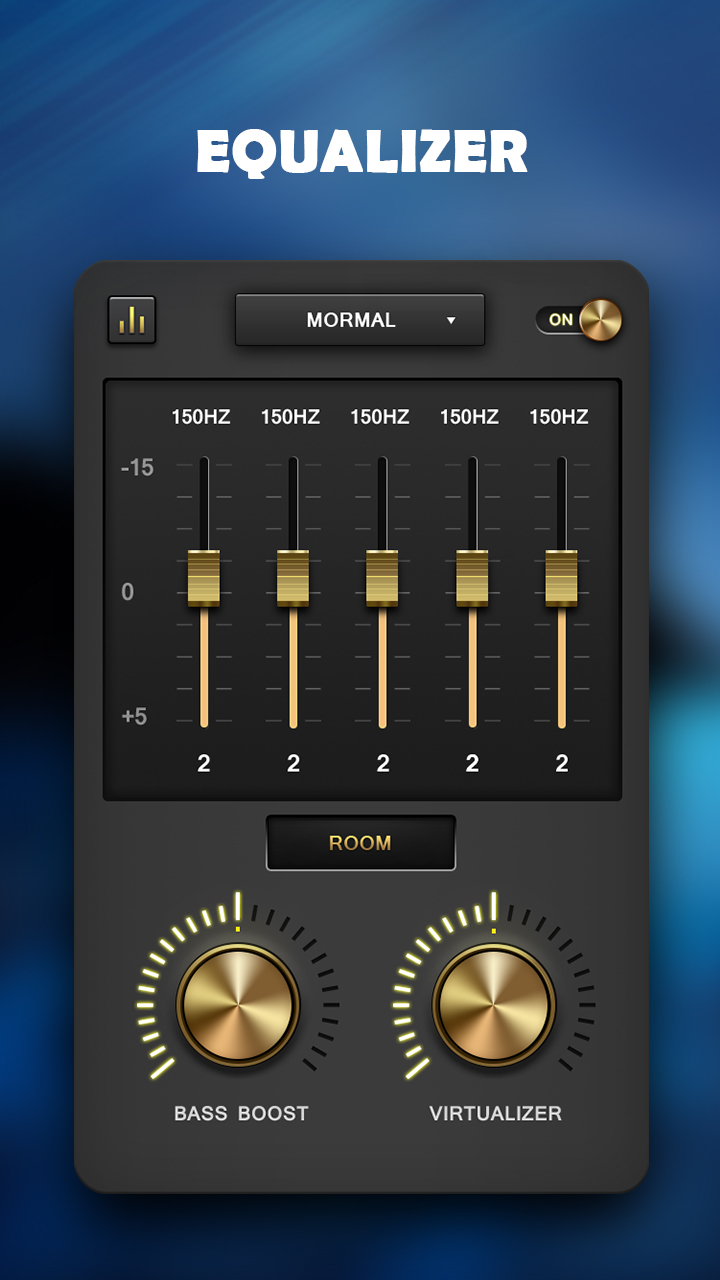The width and height of the screenshot is (720, 1280).
Task: Click the ROOM reverb preset button
Action: point(360,843)
